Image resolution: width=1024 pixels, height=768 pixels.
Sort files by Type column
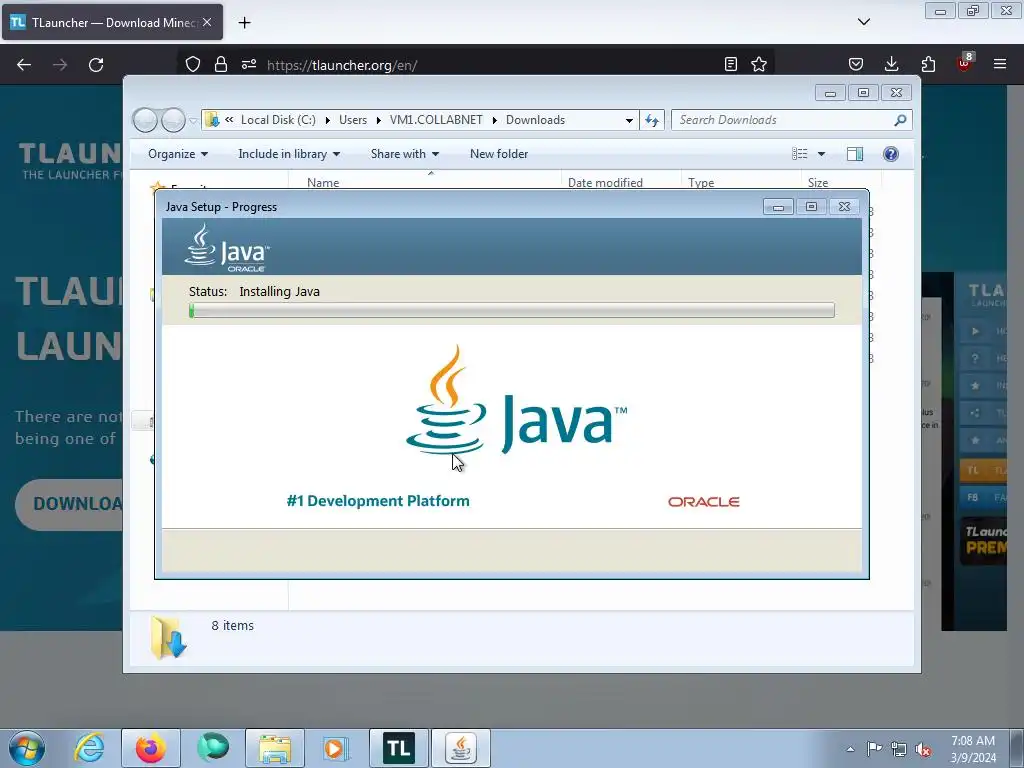[x=741, y=182]
